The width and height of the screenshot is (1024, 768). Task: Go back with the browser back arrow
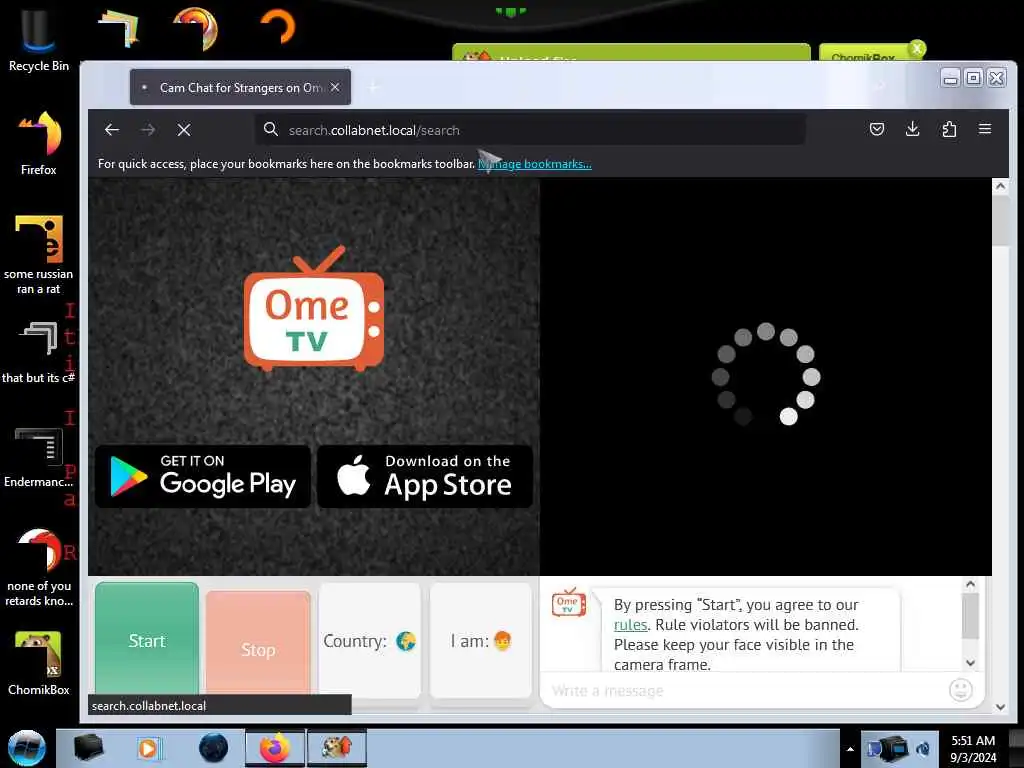tap(112, 130)
